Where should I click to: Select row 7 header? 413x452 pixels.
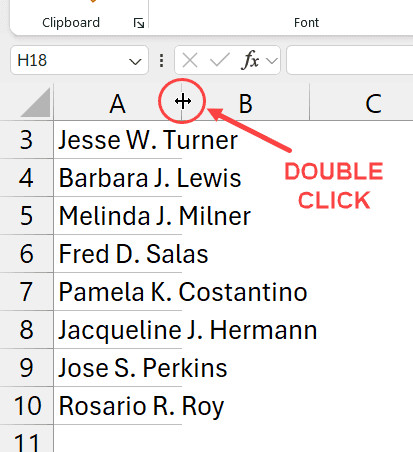[26, 292]
